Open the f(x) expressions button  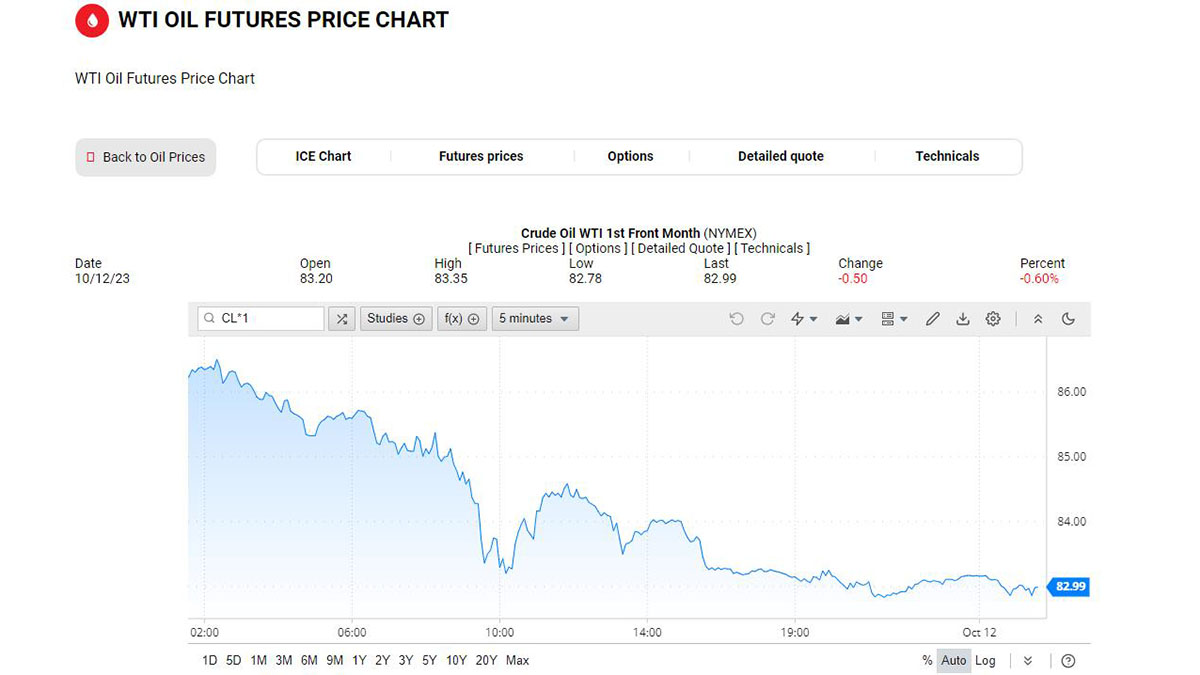pyautogui.click(x=462, y=319)
